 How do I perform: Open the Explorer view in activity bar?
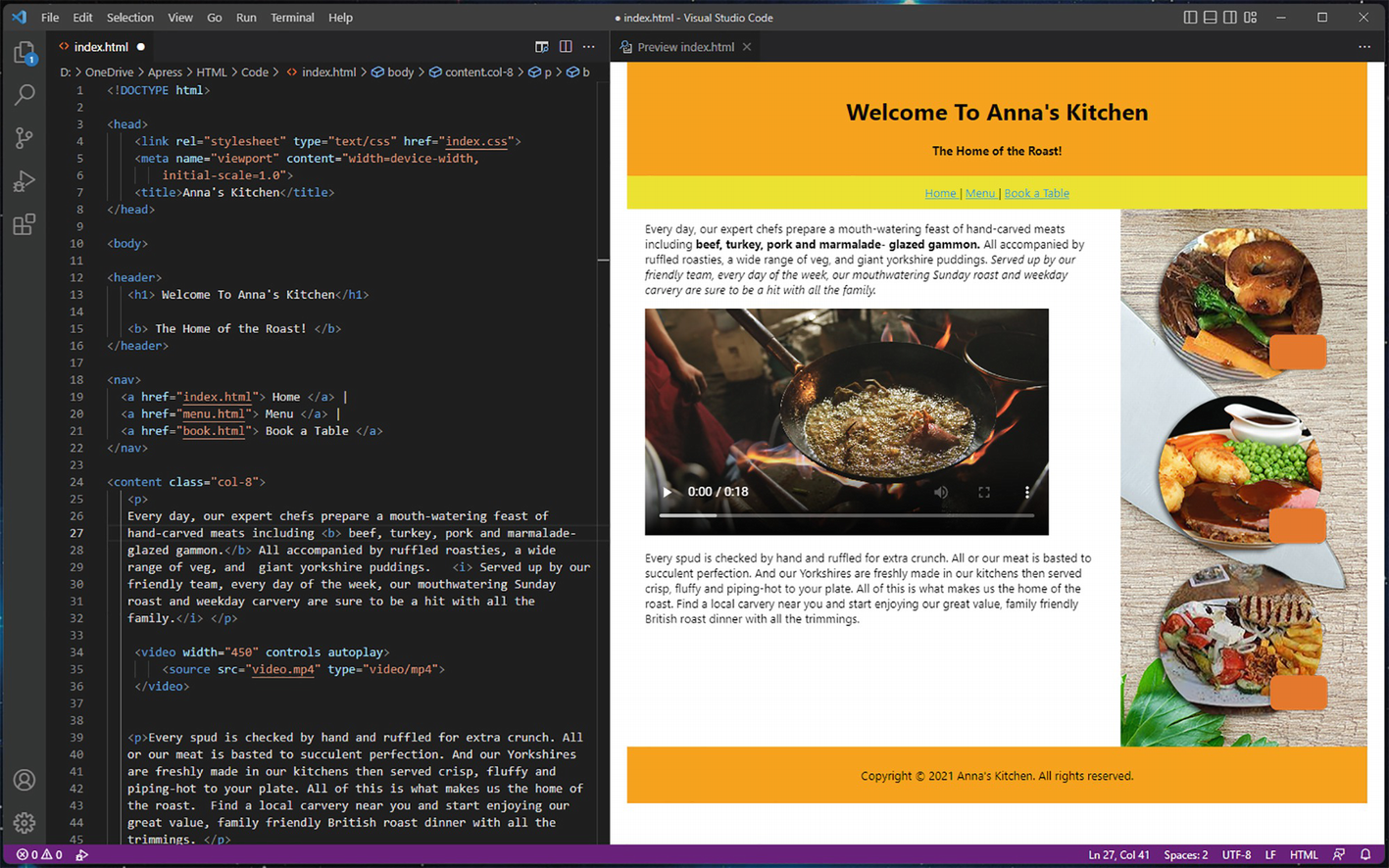click(25, 53)
